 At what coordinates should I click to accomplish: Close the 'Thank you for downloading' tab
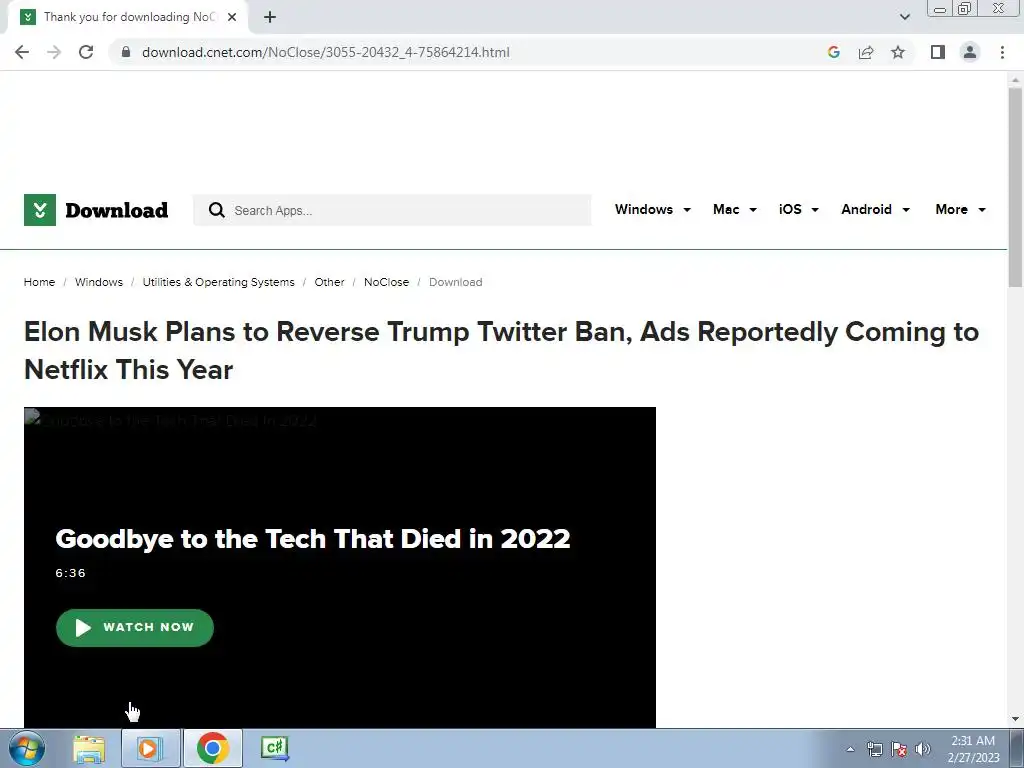[x=232, y=17]
